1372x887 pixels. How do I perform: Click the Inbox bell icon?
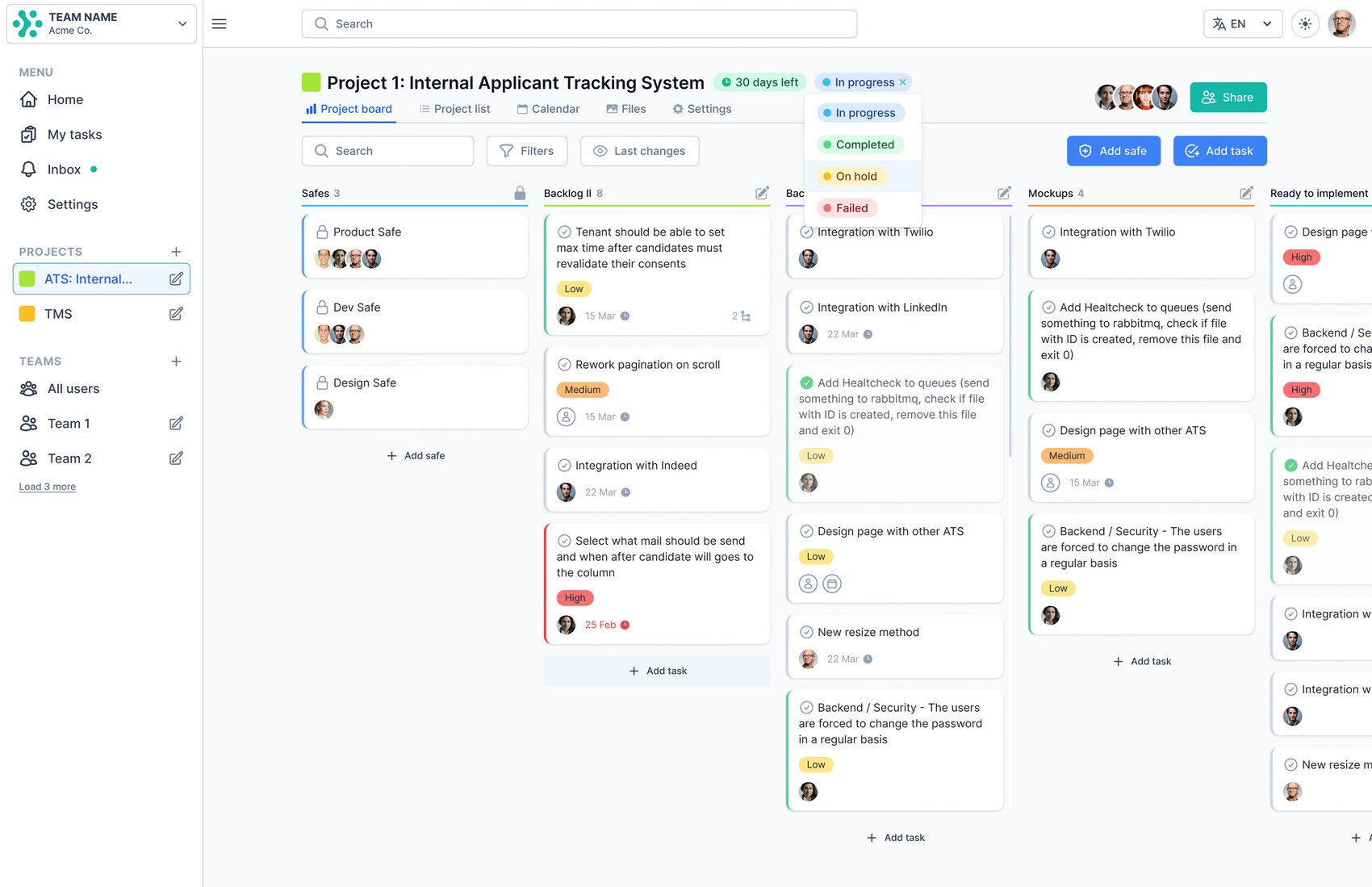(x=28, y=169)
